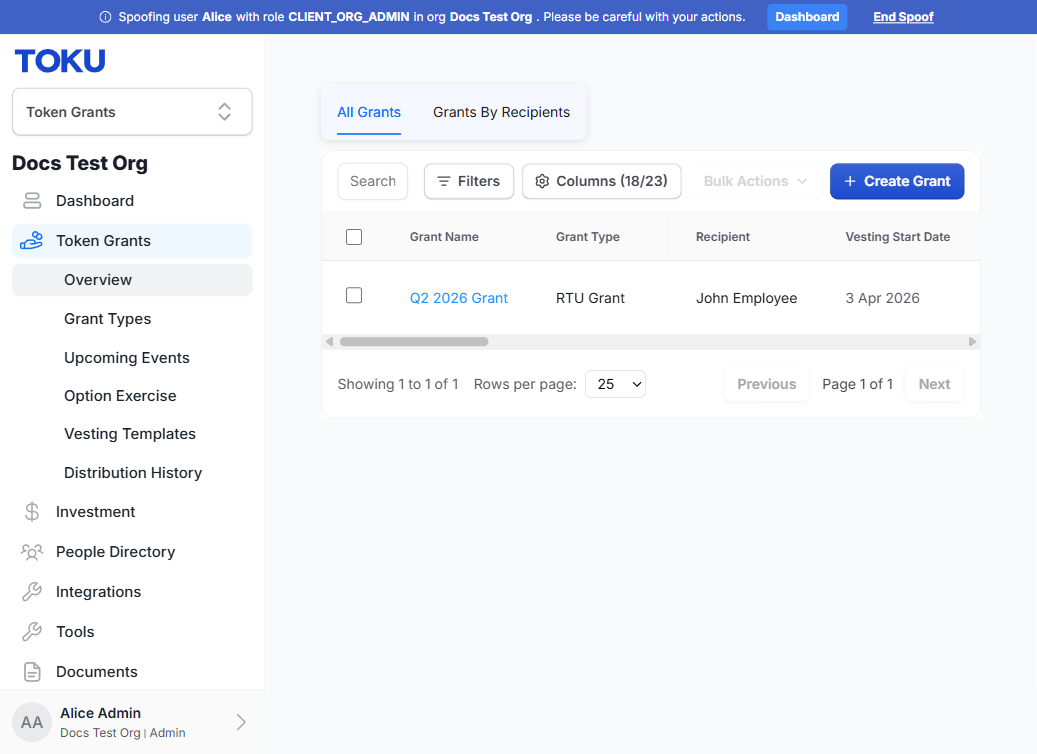Click the Grant Name column header

click(444, 237)
